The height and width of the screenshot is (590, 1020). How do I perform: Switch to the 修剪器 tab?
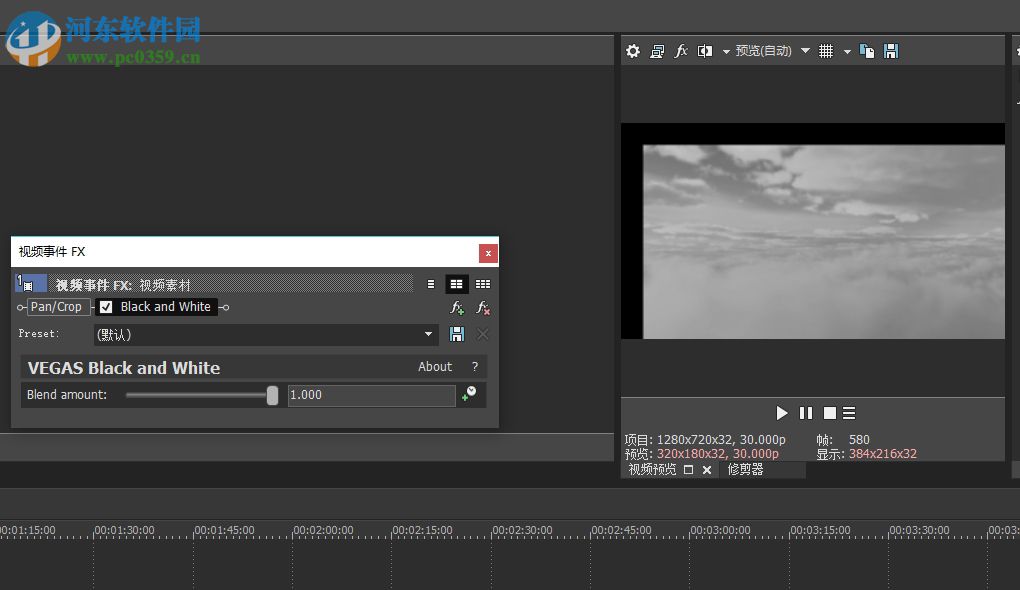pyautogui.click(x=745, y=469)
